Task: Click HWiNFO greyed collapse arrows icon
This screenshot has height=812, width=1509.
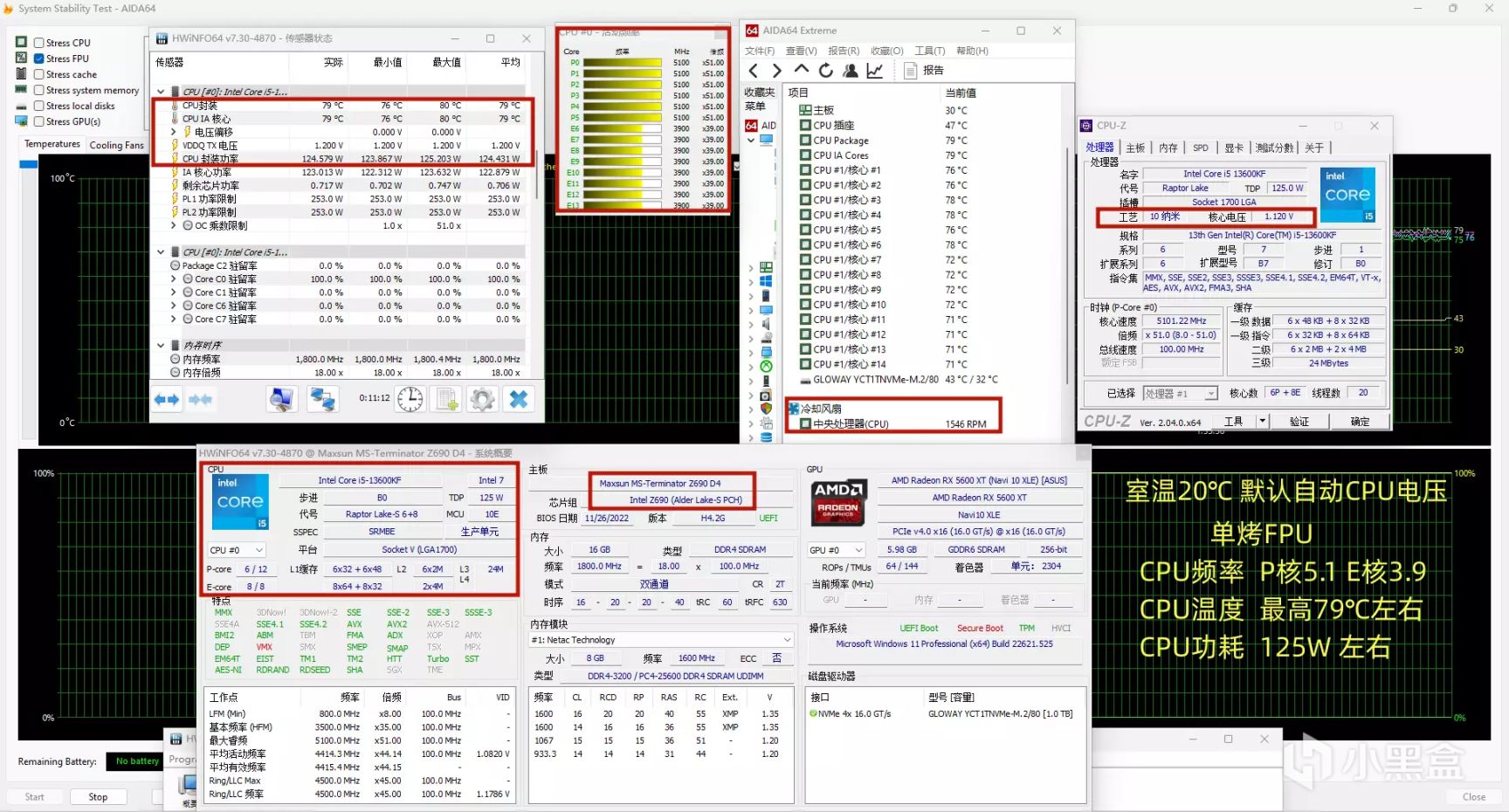Action: click(200, 400)
